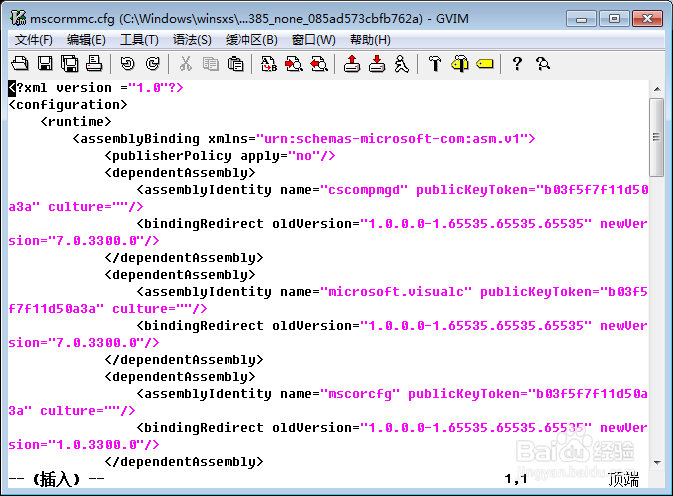The image size is (673, 496).
Task: Click the first <dependentAssembly> opening tag
Action: click(x=180, y=173)
